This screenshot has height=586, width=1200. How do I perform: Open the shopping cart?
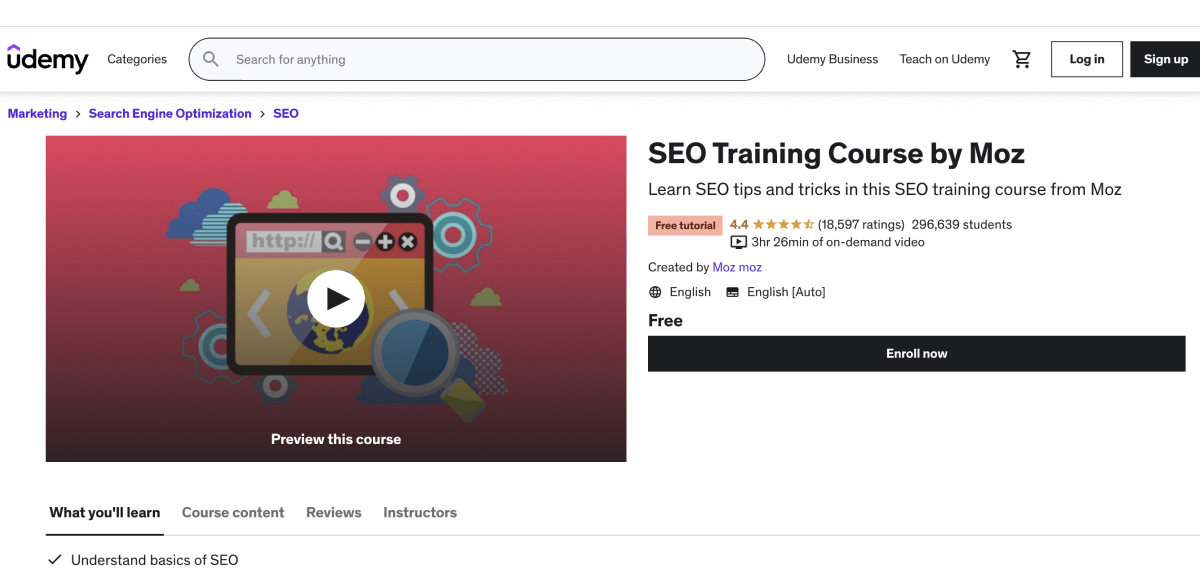1021,59
